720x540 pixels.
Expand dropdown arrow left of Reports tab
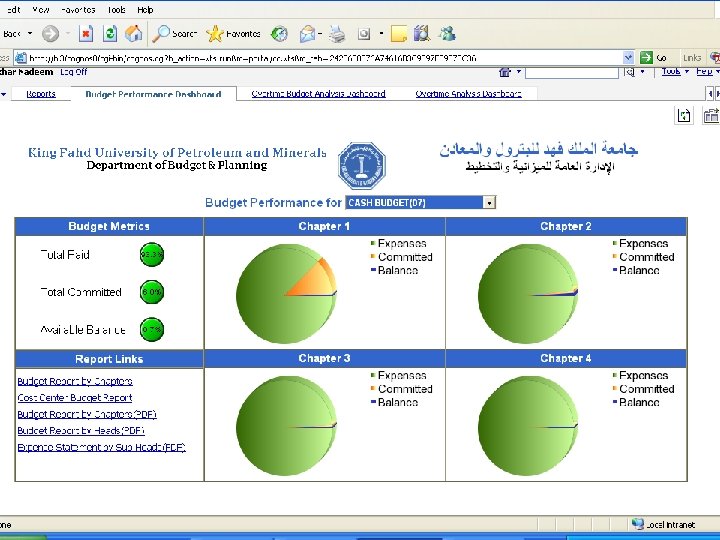point(4,94)
